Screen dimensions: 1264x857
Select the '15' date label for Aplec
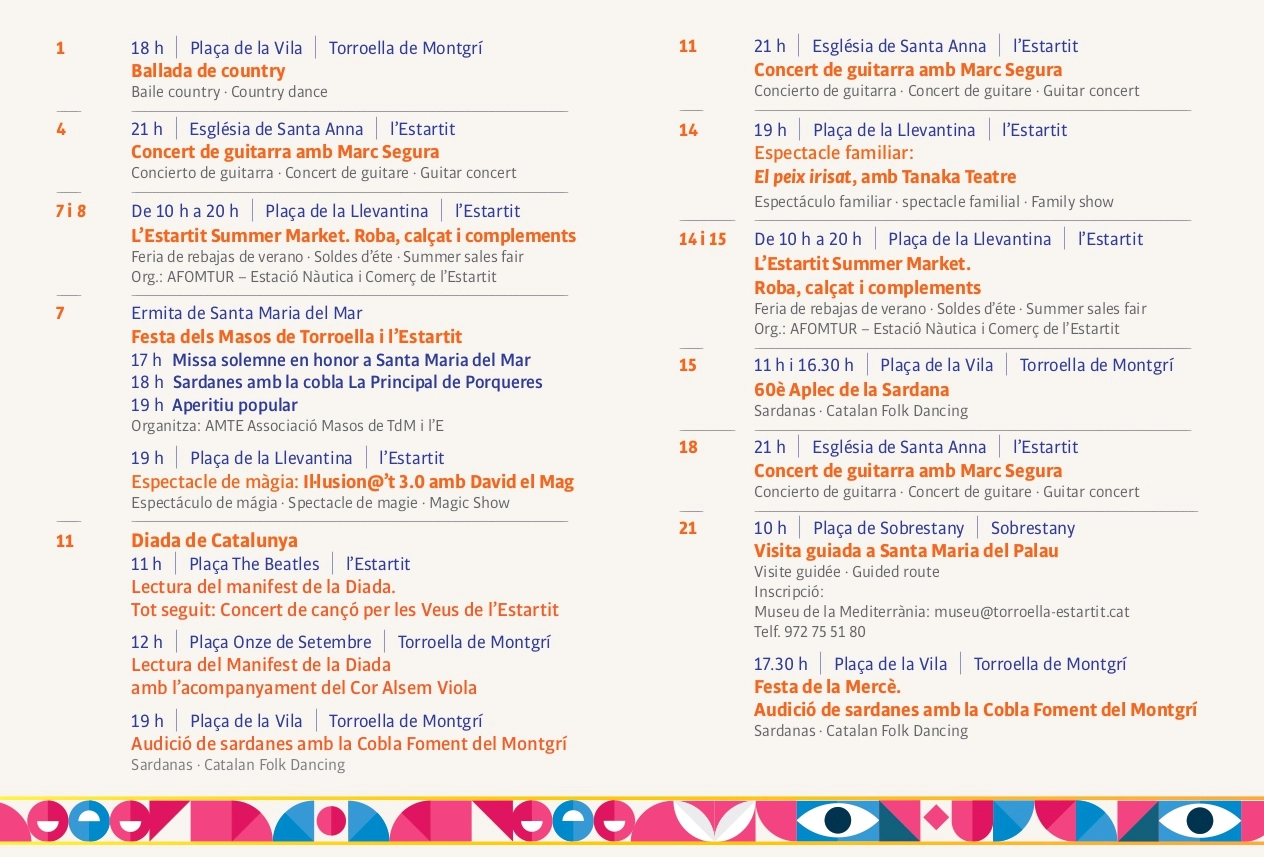pyautogui.click(x=688, y=365)
